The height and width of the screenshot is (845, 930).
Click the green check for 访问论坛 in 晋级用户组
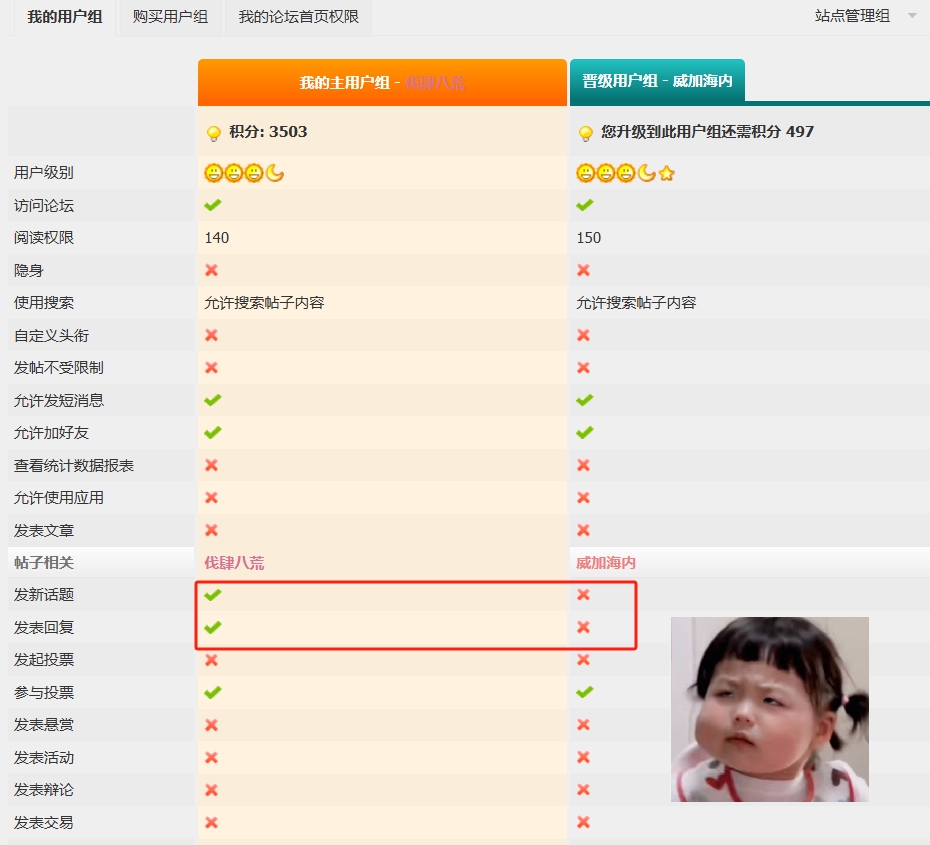pos(584,205)
